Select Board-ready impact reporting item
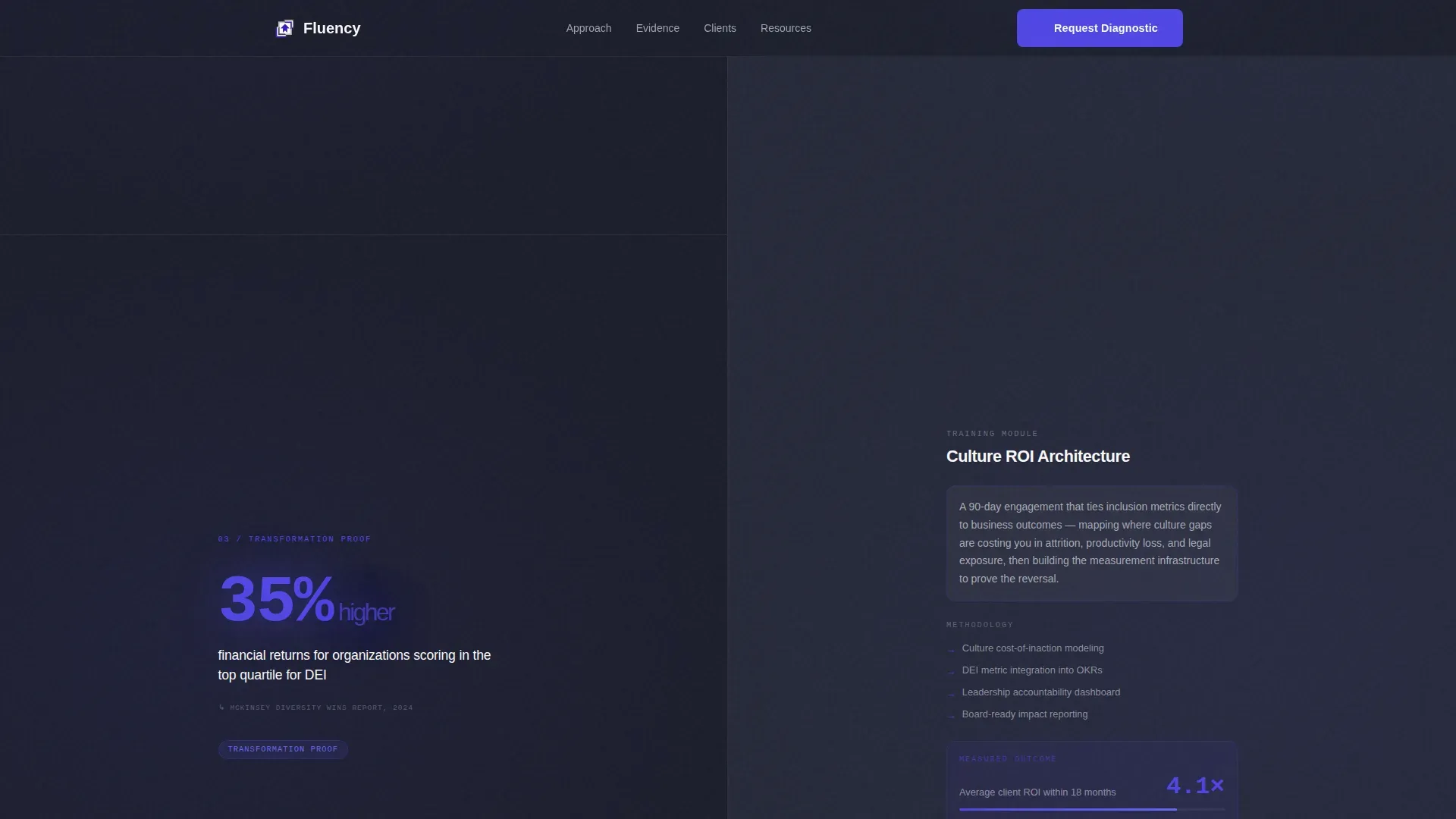The image size is (1456, 819). pos(1025,714)
